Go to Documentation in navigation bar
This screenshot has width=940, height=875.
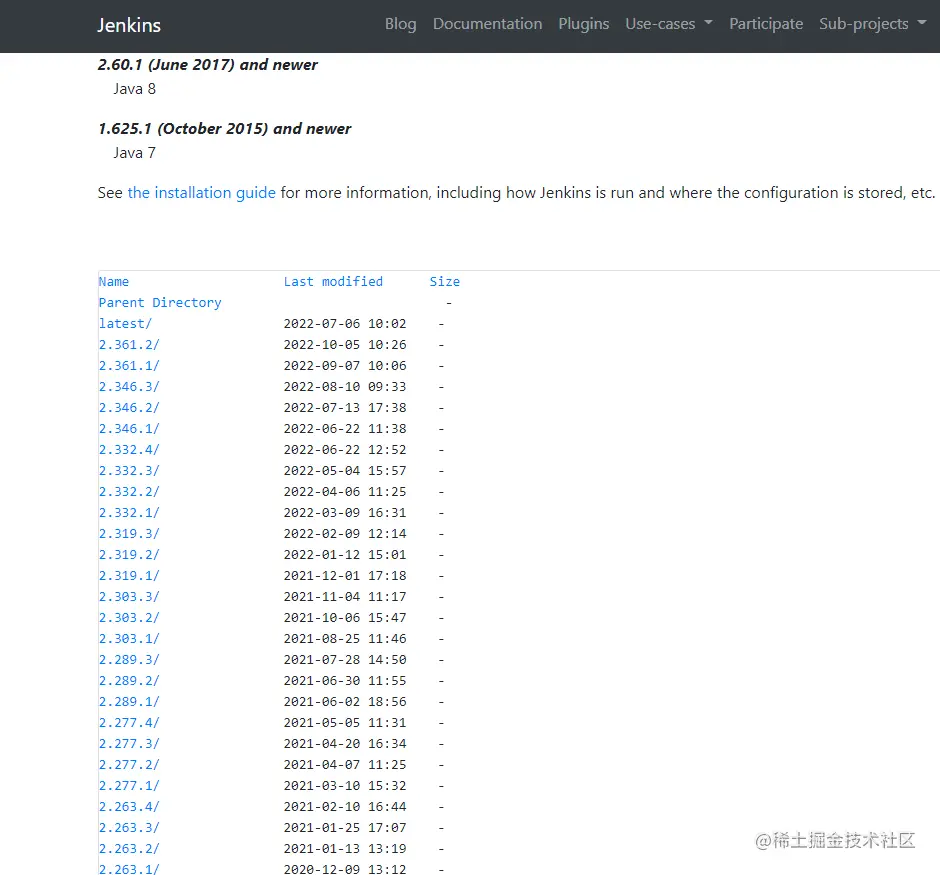pos(487,24)
